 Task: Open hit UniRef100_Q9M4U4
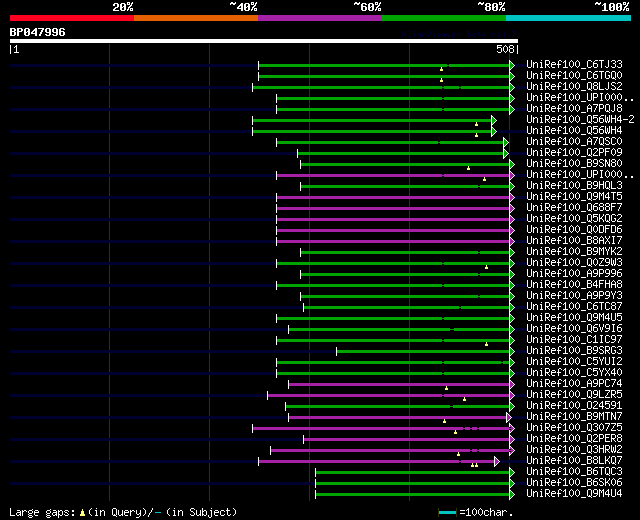pyautogui.click(x=574, y=494)
